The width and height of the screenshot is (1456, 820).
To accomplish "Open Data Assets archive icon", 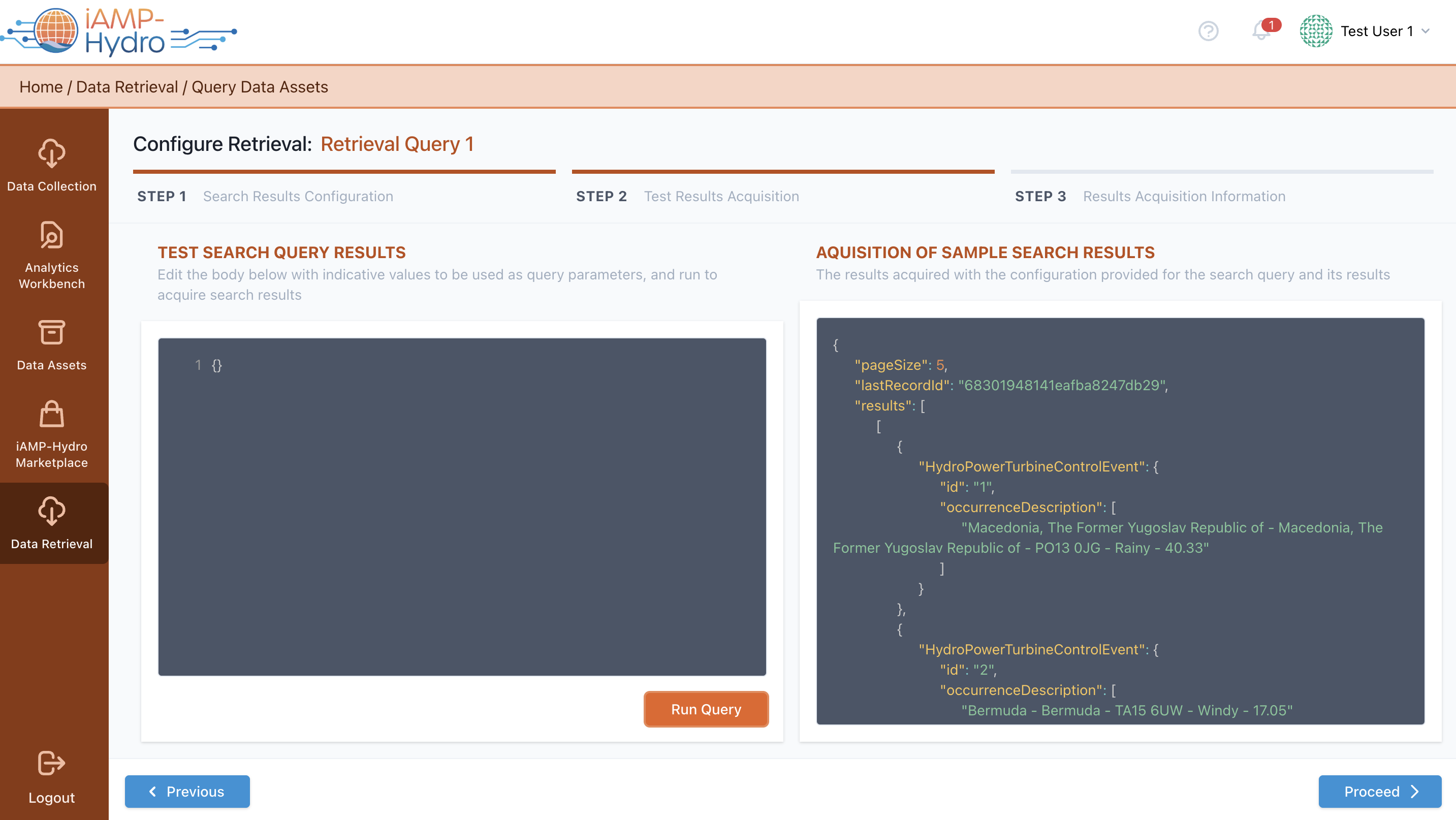I will click(x=51, y=332).
